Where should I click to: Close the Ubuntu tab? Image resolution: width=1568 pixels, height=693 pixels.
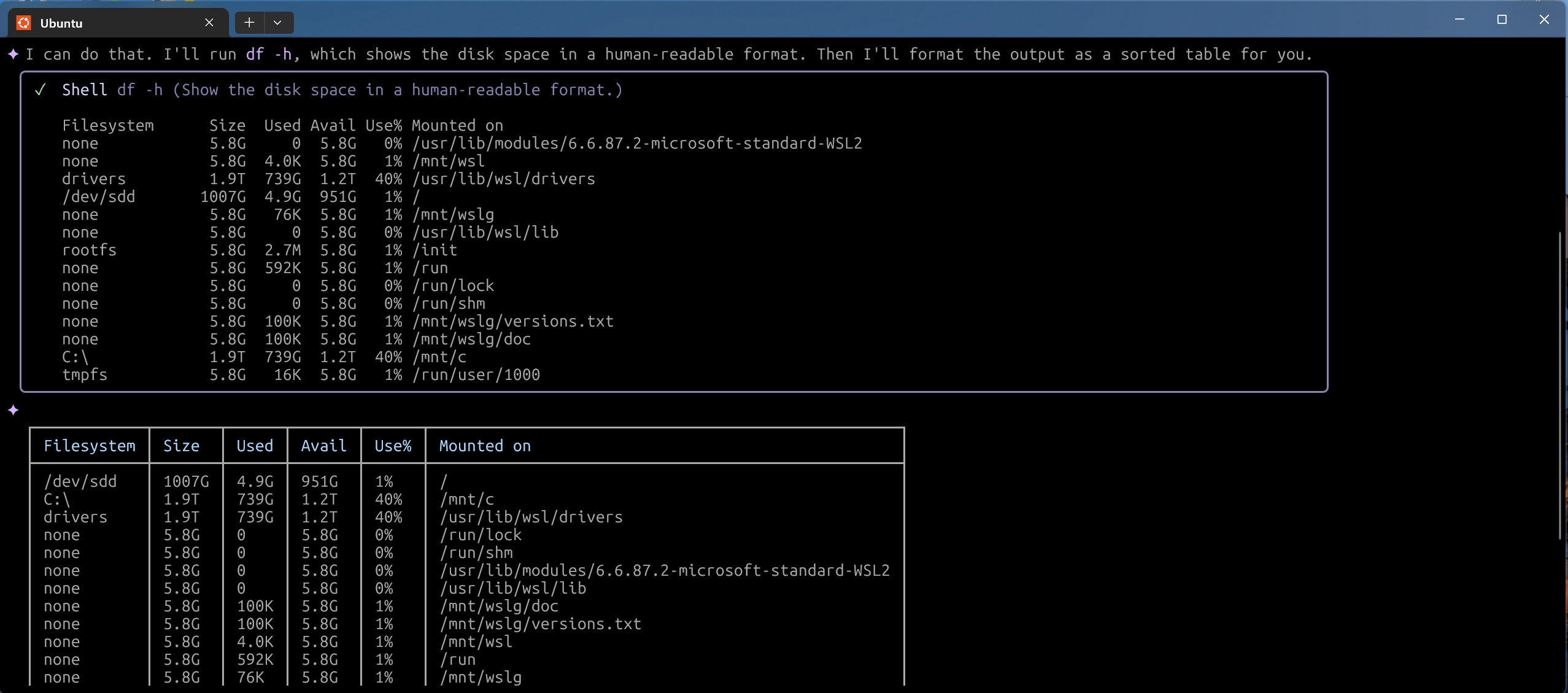tap(209, 23)
